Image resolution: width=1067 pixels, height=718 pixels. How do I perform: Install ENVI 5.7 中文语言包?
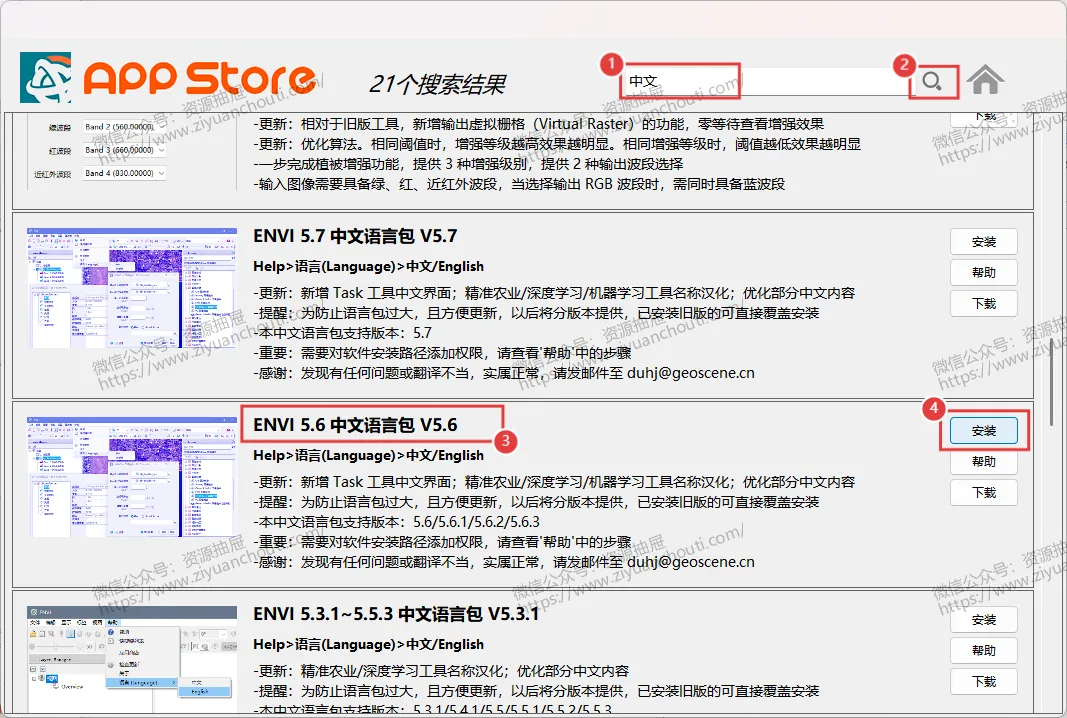tap(984, 242)
